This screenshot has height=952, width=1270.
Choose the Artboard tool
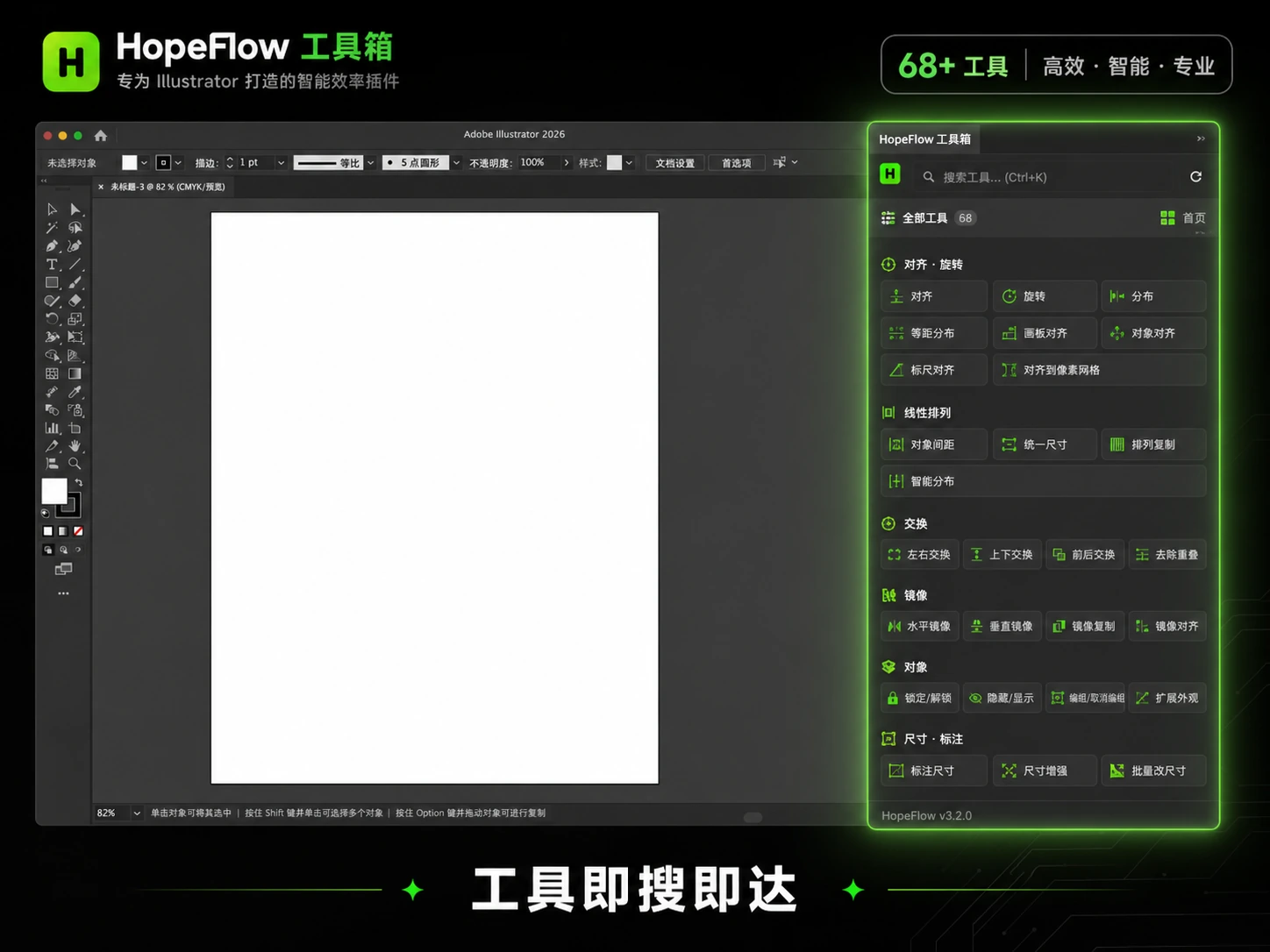[x=75, y=429]
